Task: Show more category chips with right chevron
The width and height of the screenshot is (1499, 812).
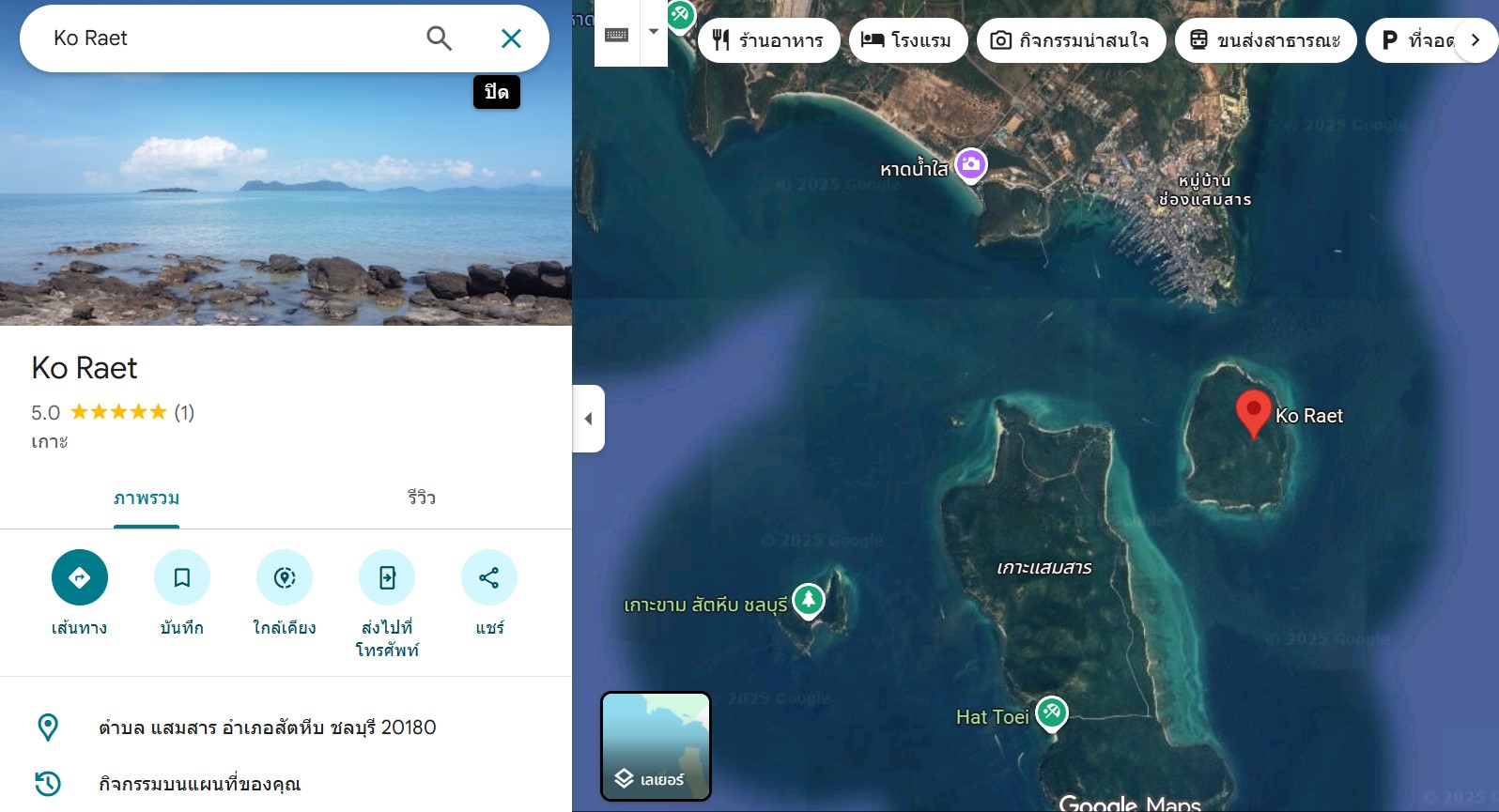Action: [x=1476, y=40]
